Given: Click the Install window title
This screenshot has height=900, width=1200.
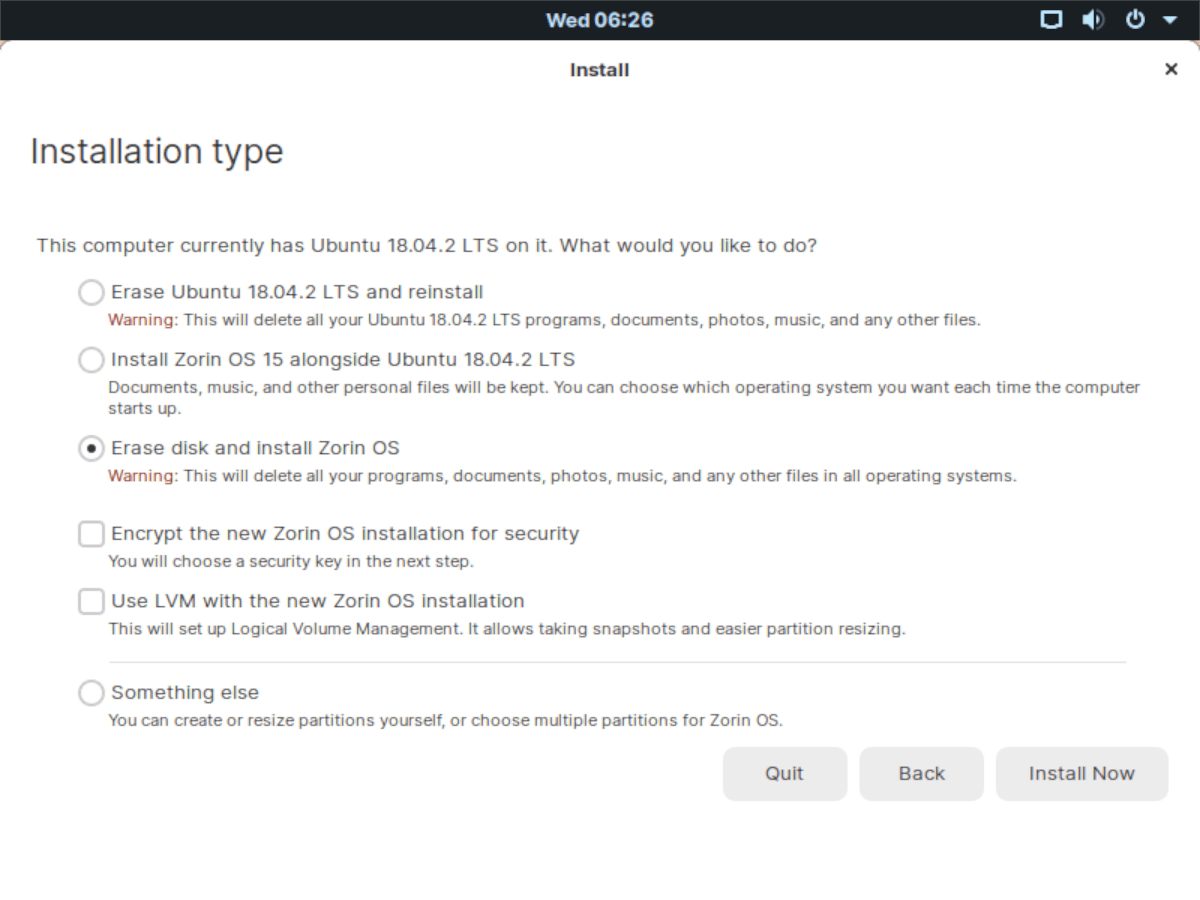Looking at the screenshot, I should [x=599, y=70].
